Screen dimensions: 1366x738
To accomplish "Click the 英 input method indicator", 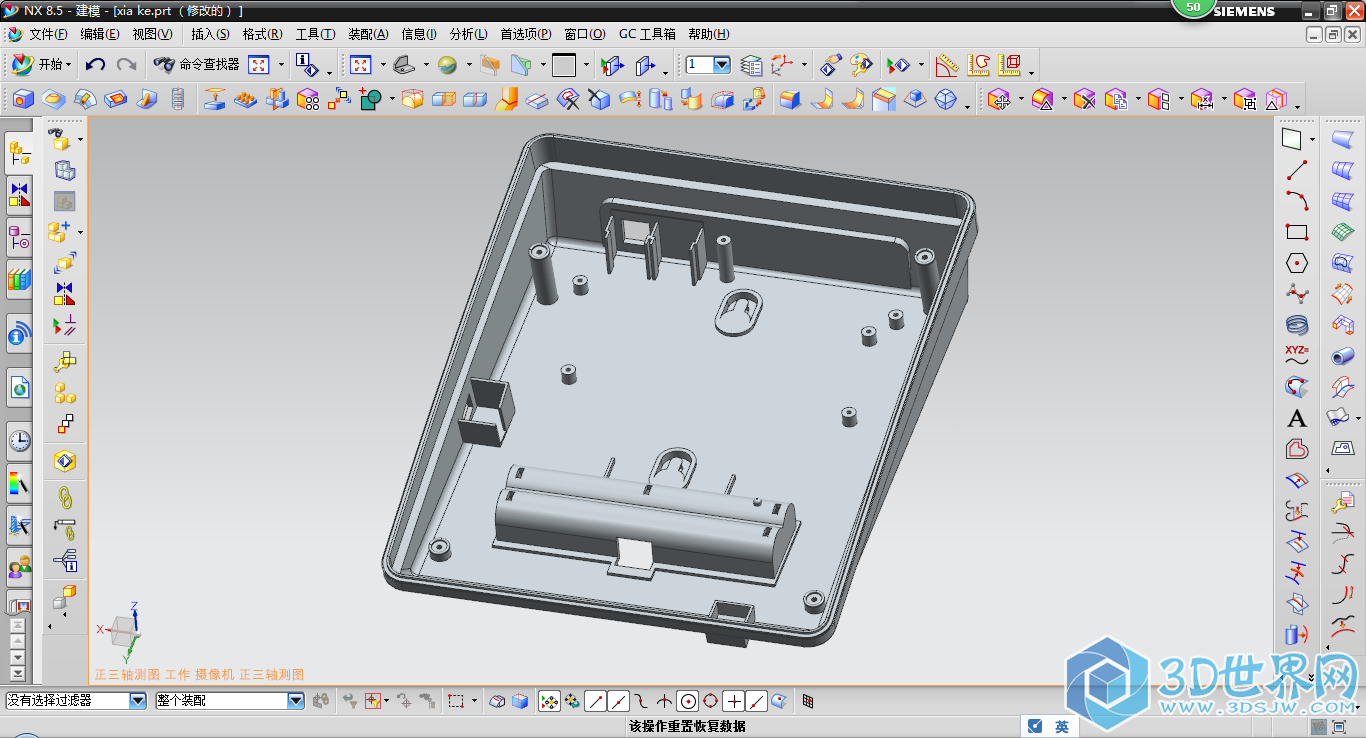I will click(x=1061, y=727).
